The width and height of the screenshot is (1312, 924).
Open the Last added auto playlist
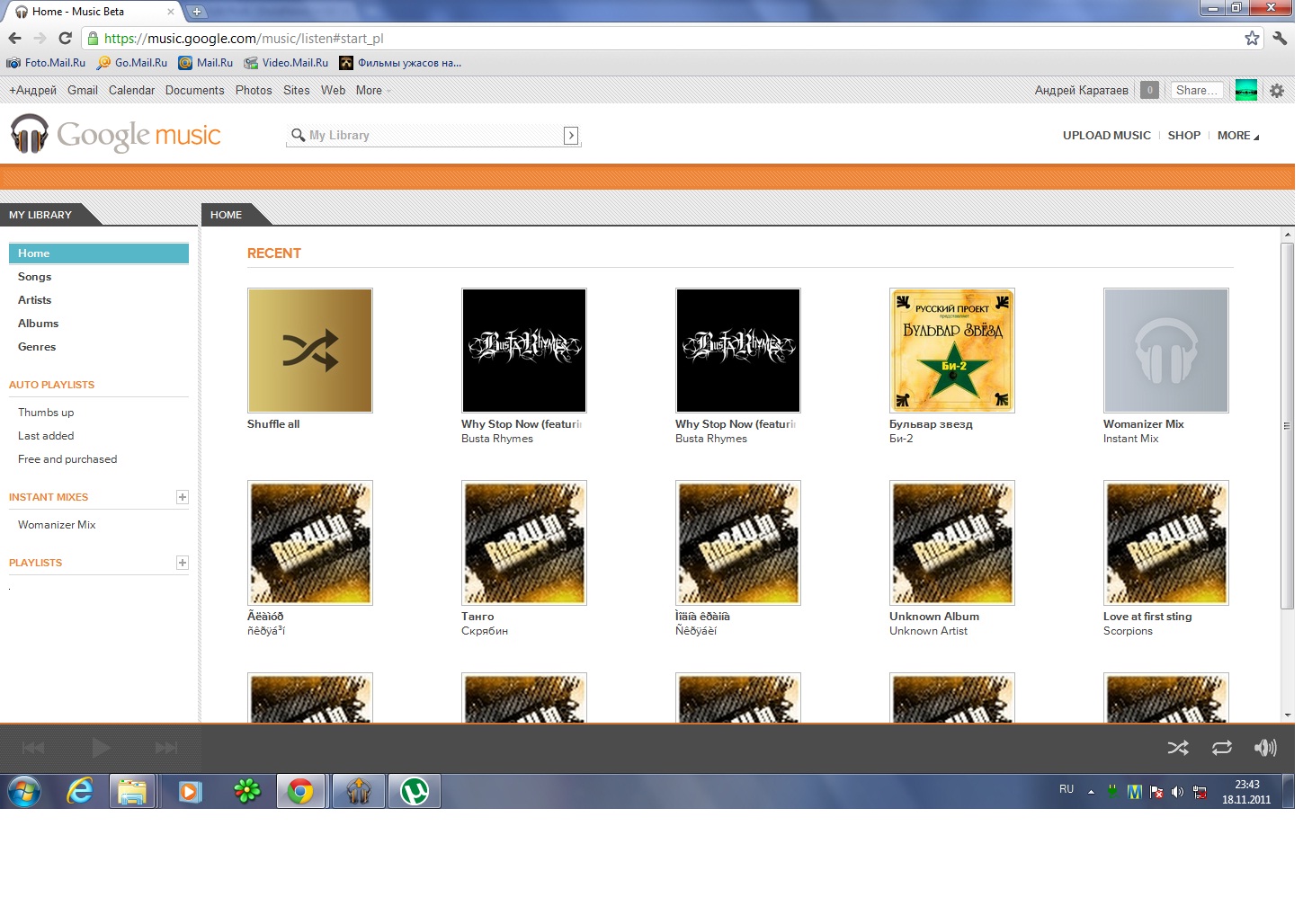[x=46, y=436]
